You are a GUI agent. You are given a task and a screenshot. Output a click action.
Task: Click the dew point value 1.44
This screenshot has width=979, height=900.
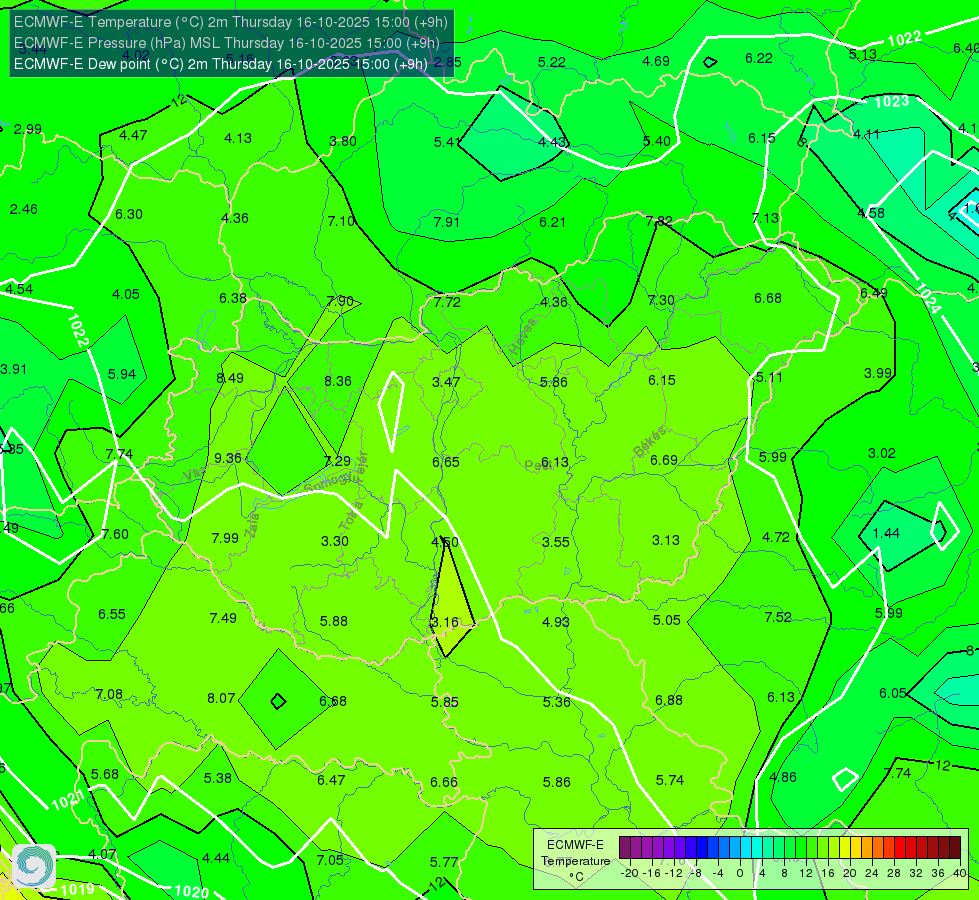point(886,533)
